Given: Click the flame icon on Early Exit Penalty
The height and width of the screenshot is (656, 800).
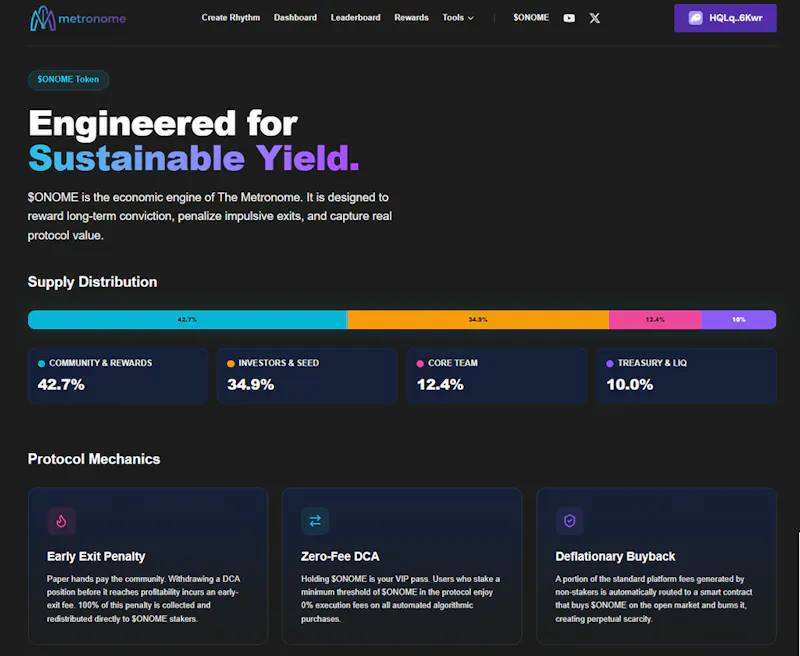Looking at the screenshot, I should pyautogui.click(x=61, y=521).
